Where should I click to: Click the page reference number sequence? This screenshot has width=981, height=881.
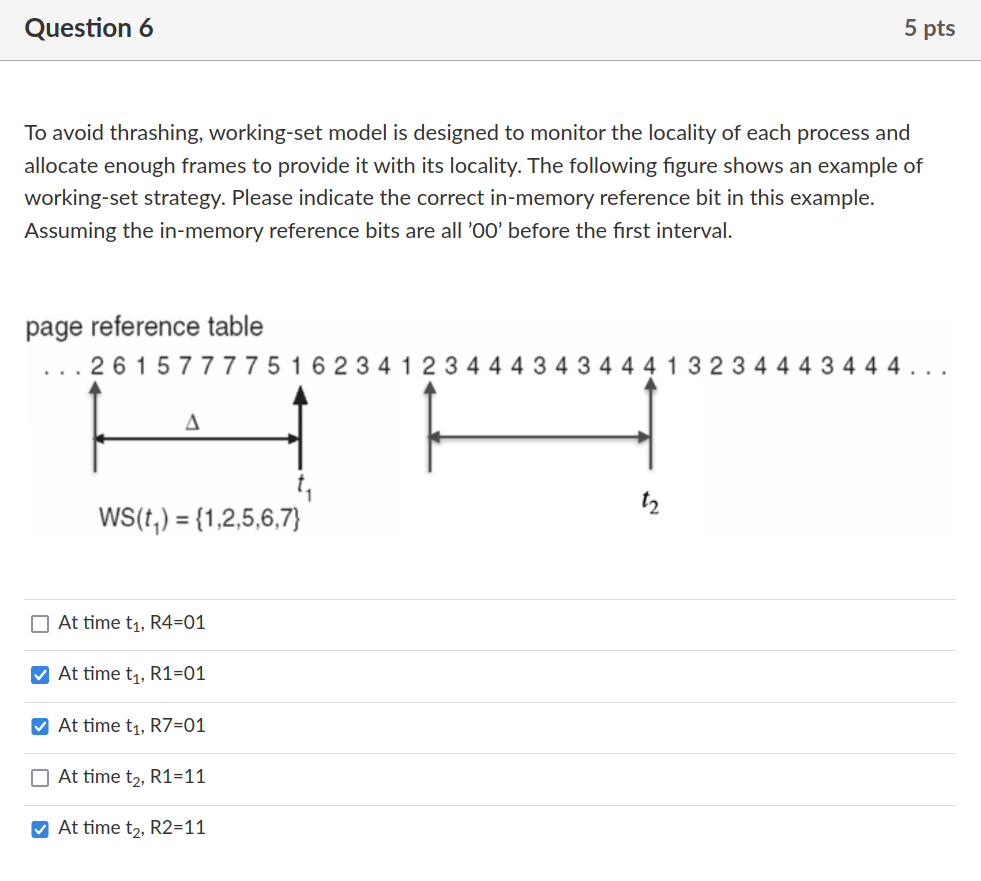pyautogui.click(x=495, y=366)
